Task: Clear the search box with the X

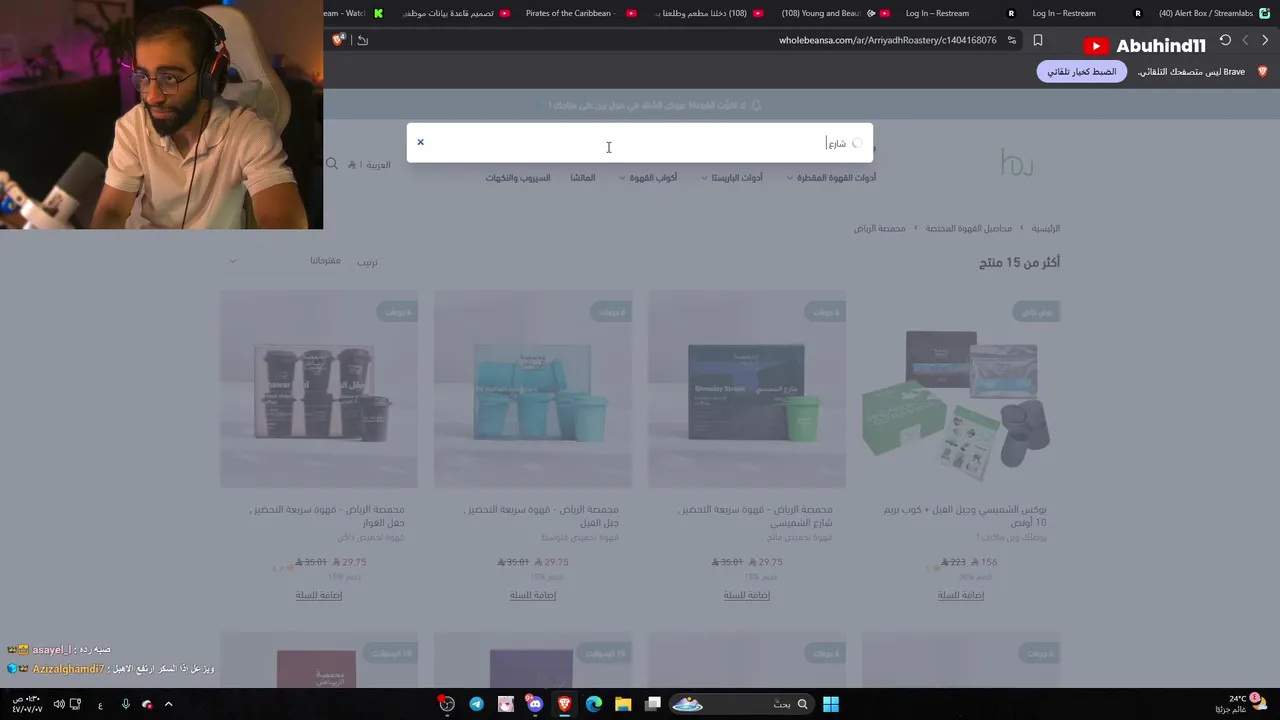Action: click(x=420, y=142)
